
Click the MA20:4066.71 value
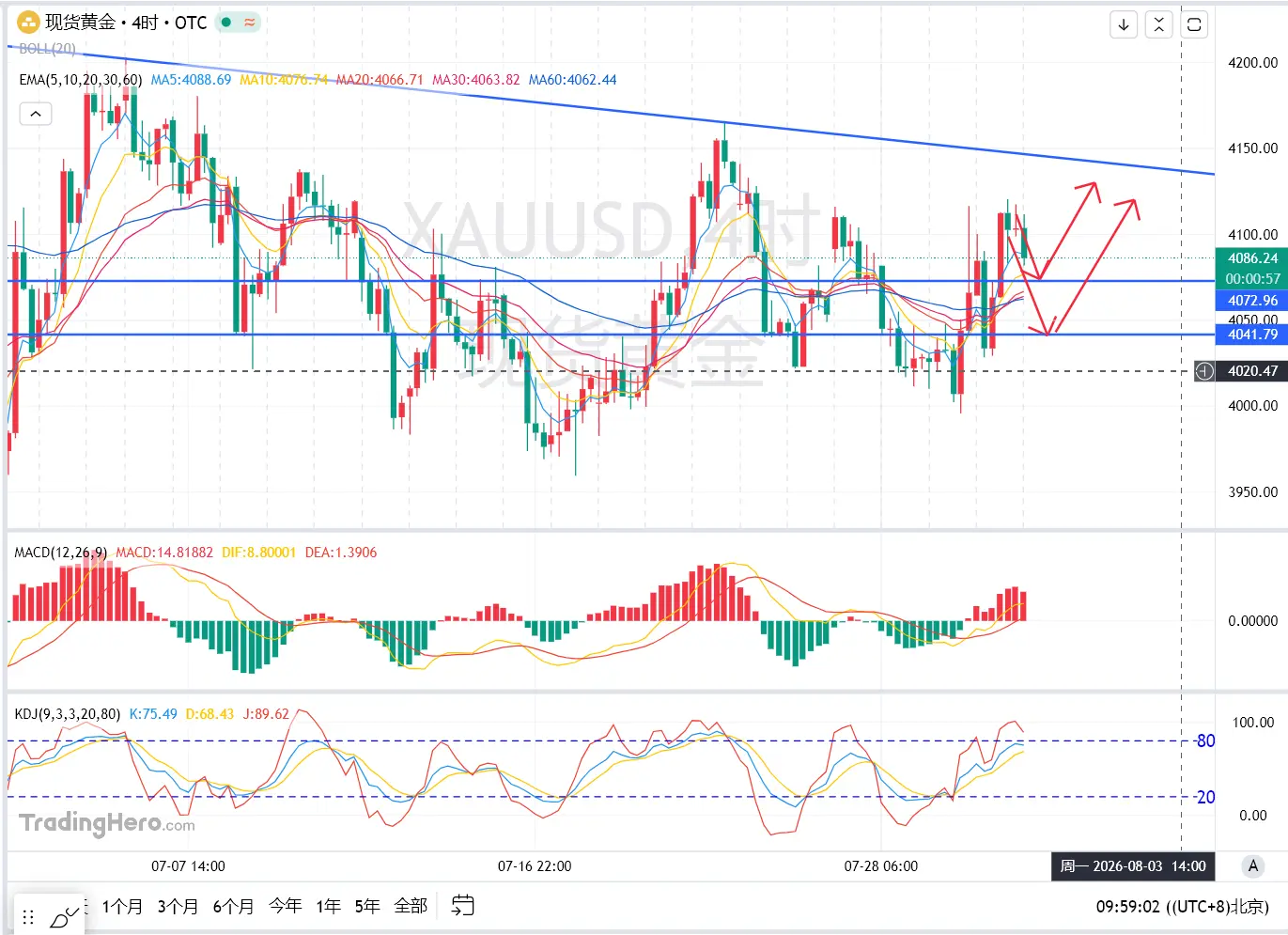click(380, 80)
